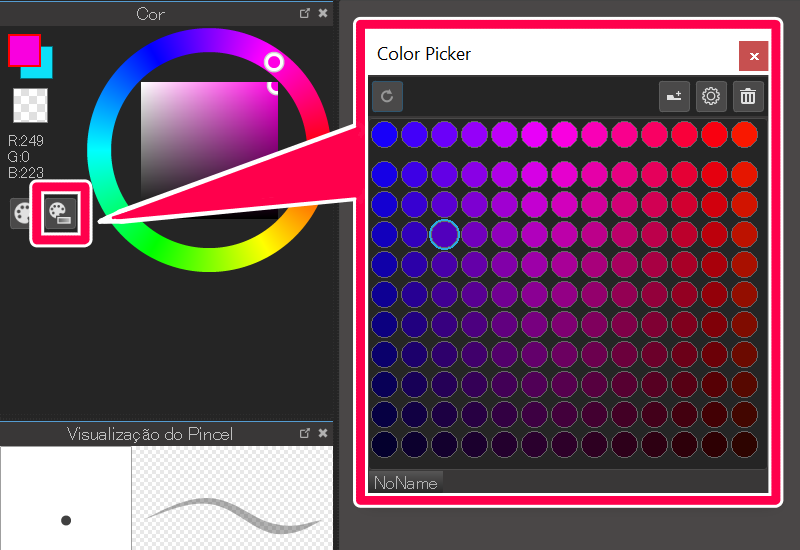The width and height of the screenshot is (800, 550).
Task: Click the add color button in Color Picker
Action: (x=674, y=96)
